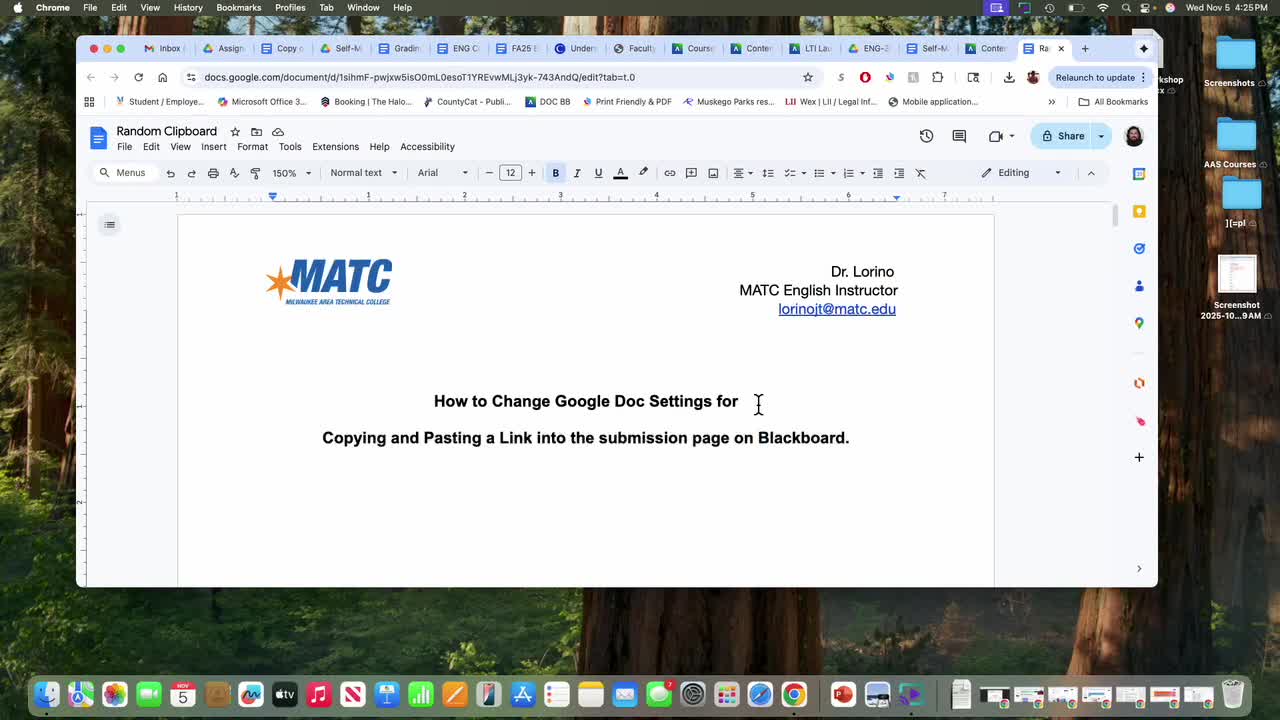The image size is (1280, 720).
Task: Click the browser address bar URL
Action: [x=419, y=77]
